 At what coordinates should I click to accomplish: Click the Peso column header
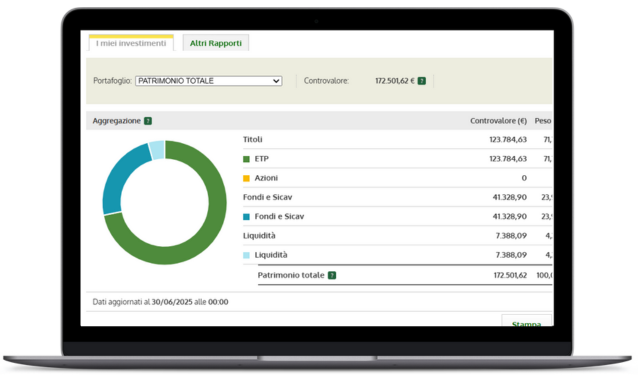click(543, 121)
